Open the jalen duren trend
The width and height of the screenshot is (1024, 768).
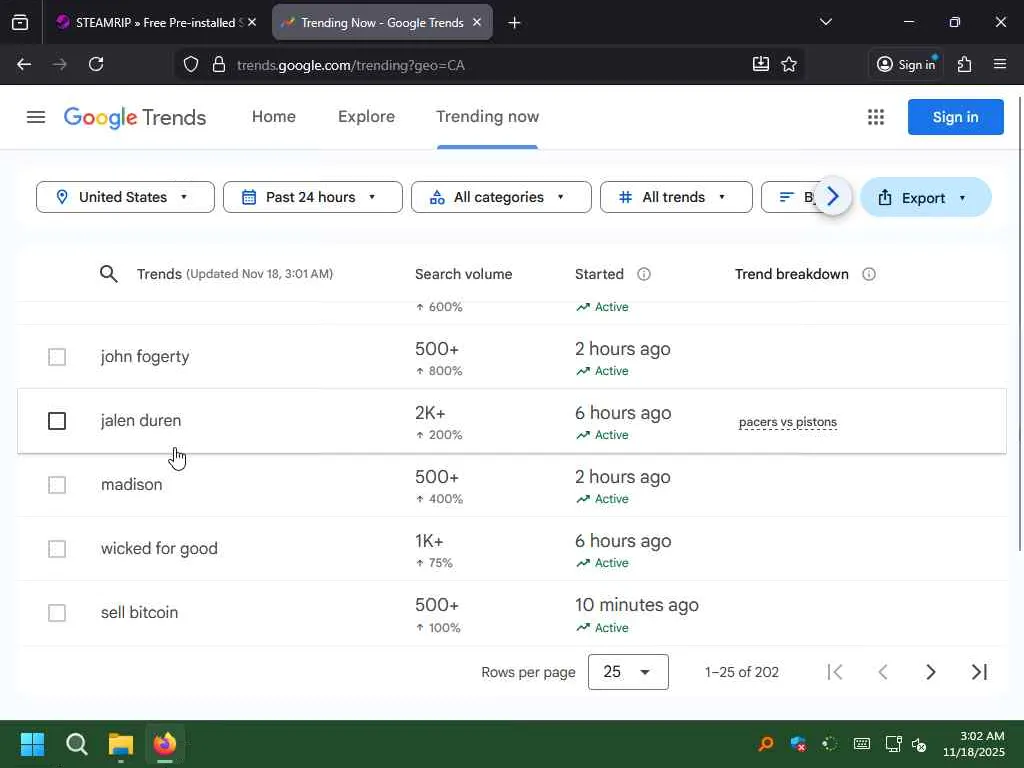141,421
